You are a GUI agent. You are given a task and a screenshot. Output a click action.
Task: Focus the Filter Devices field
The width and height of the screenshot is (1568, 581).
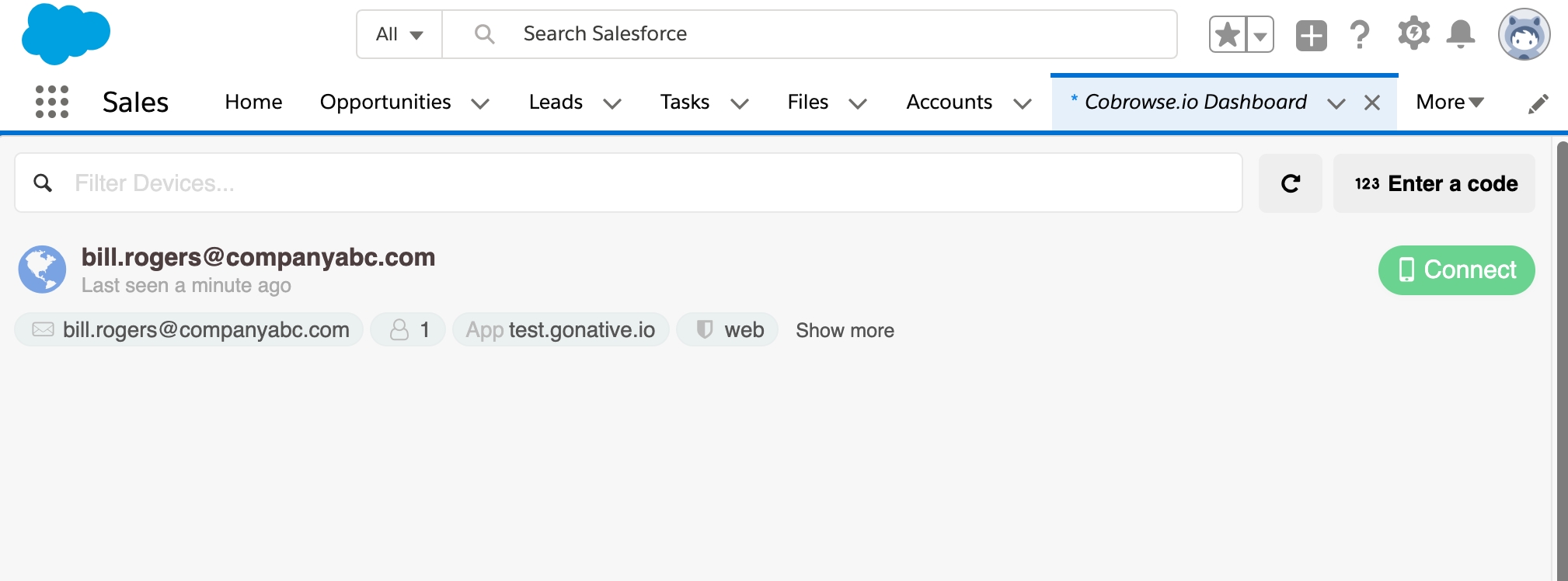pos(629,183)
